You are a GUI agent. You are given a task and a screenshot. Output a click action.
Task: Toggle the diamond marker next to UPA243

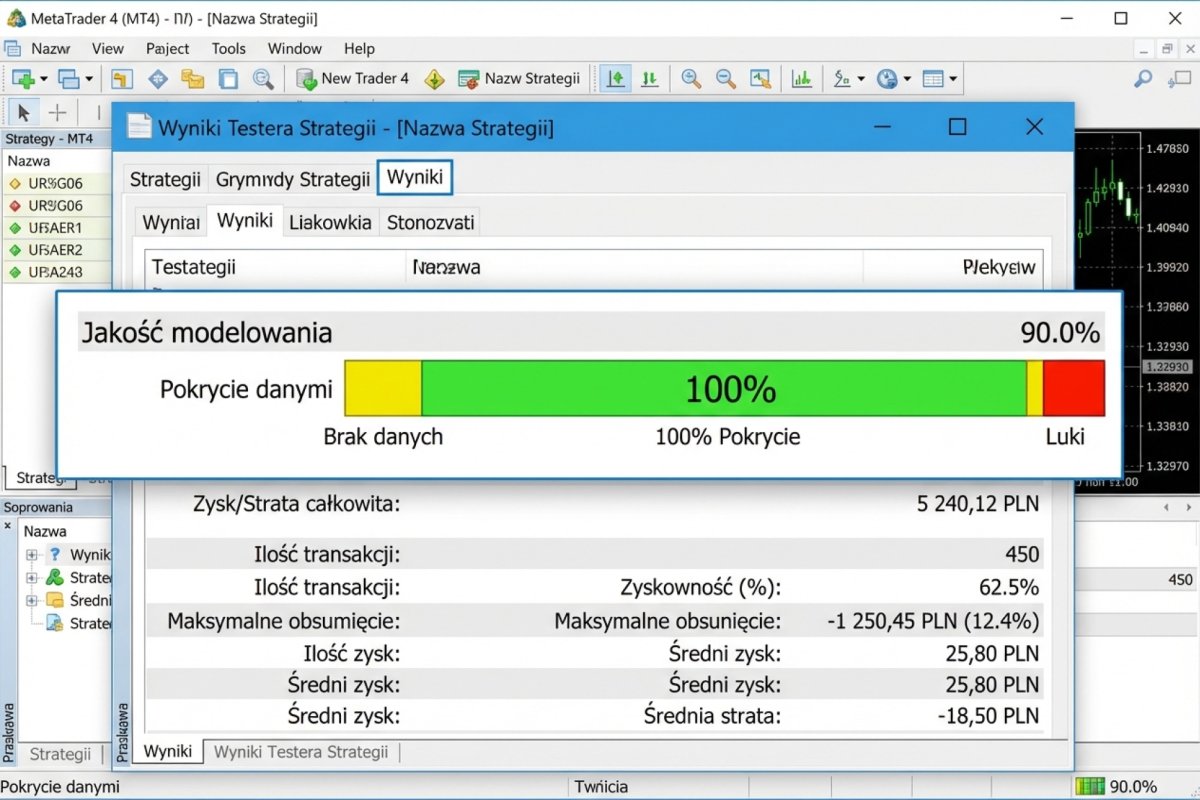14,271
